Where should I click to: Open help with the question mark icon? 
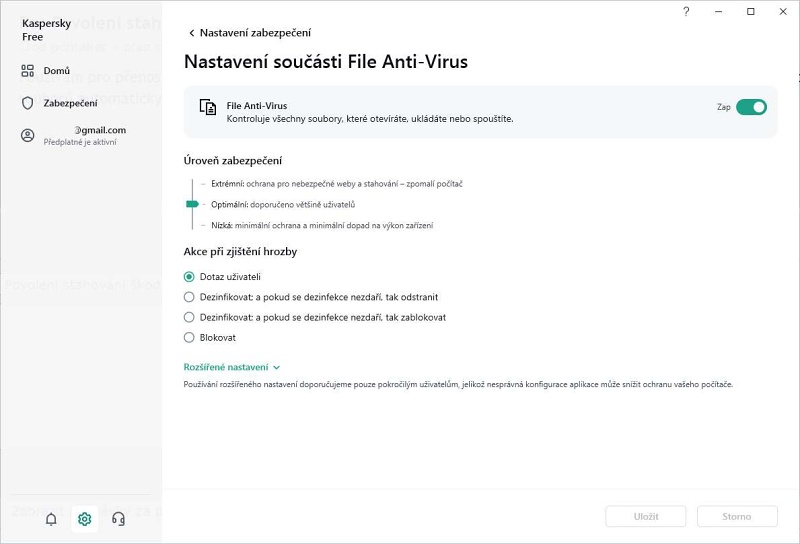[x=686, y=12]
